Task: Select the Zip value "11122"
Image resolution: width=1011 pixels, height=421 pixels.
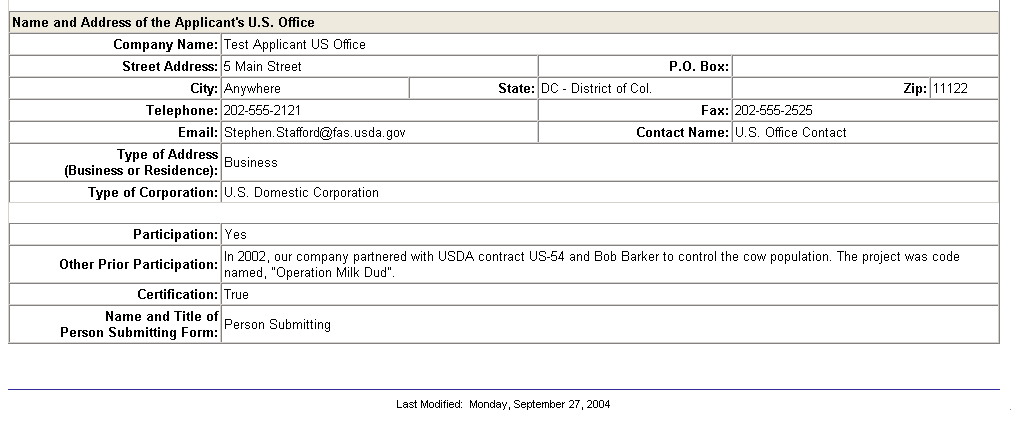Action: coord(950,89)
